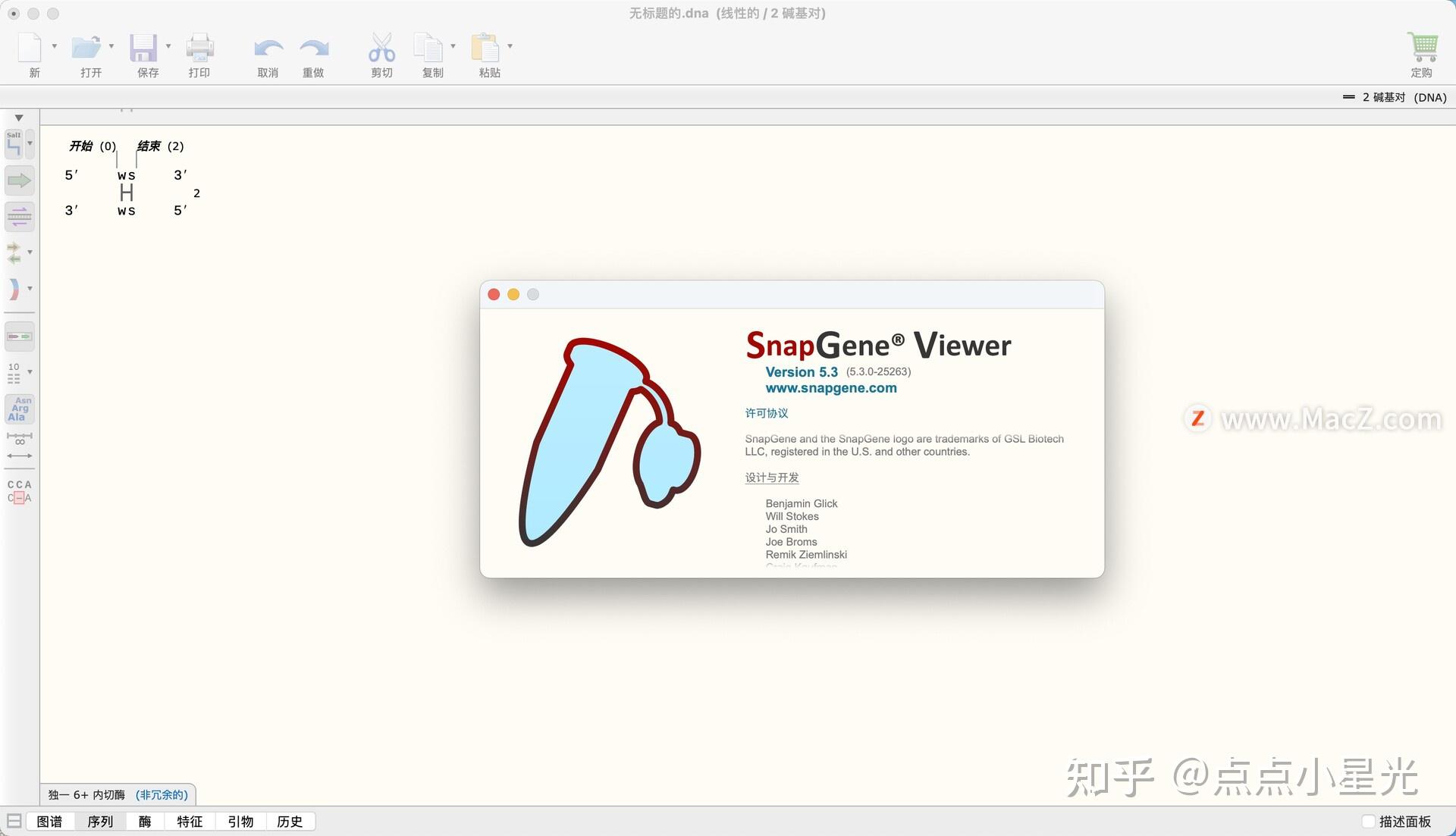Click the fit-to-width double arrow icon
1456x836 pixels.
pos(19,456)
